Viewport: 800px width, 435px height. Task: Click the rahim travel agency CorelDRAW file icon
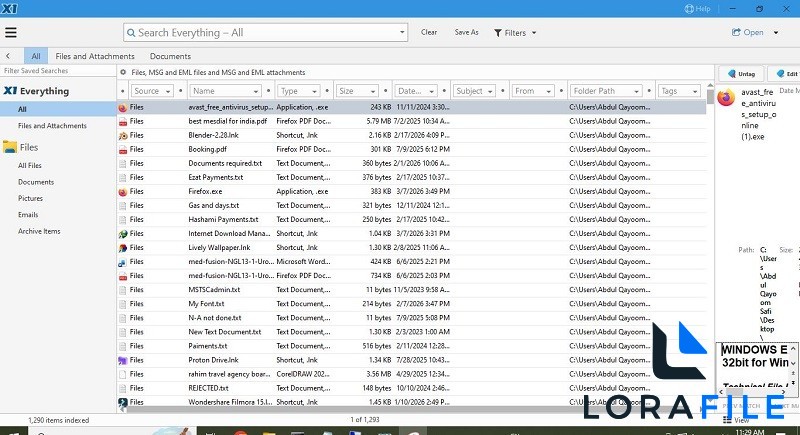point(122,374)
